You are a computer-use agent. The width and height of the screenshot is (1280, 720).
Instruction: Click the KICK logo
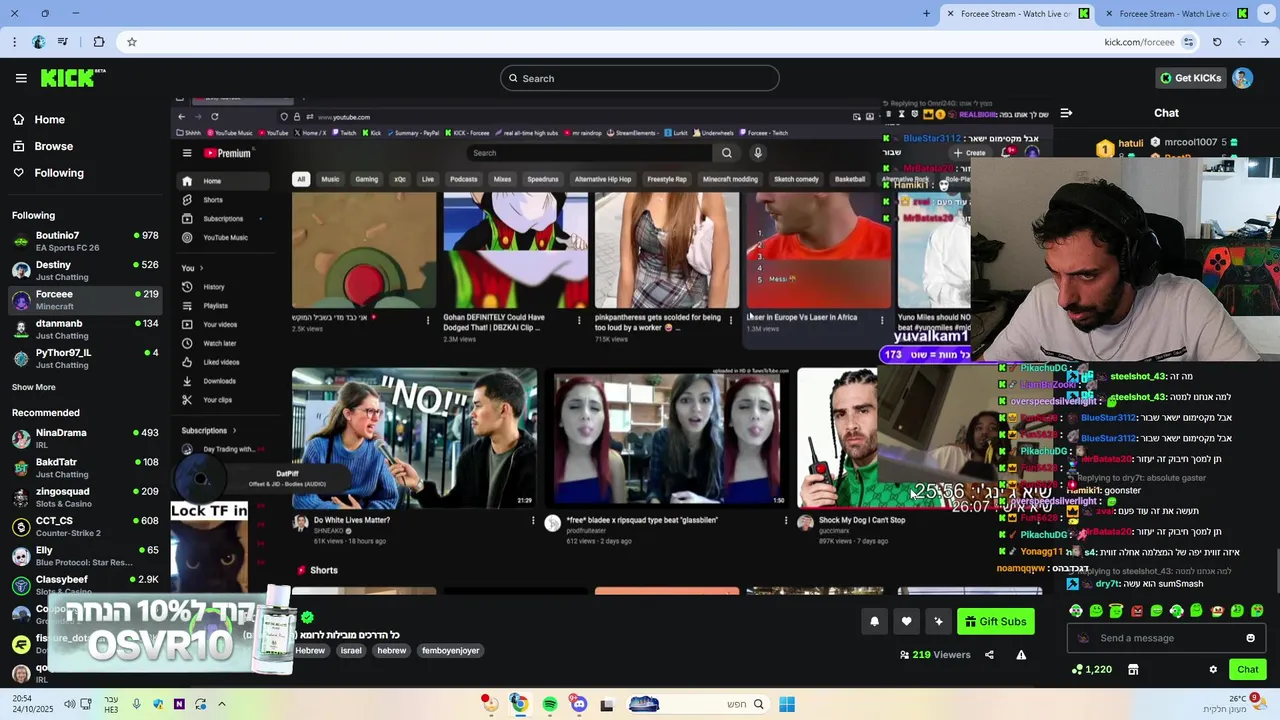[x=72, y=78]
